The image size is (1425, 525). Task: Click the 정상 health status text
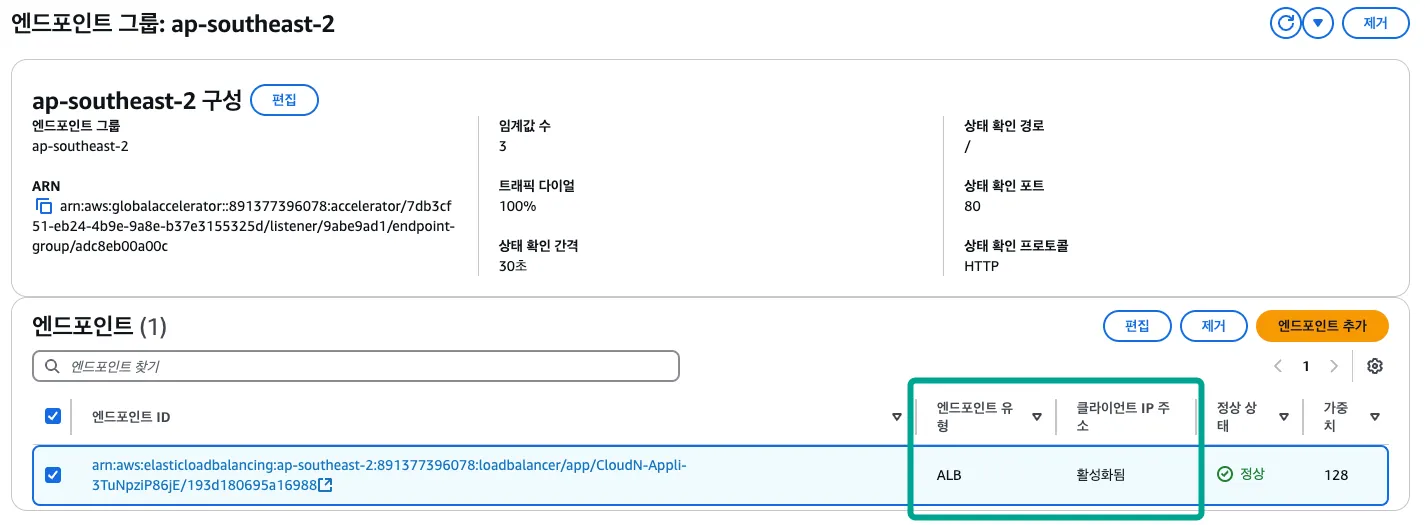click(x=1252, y=474)
